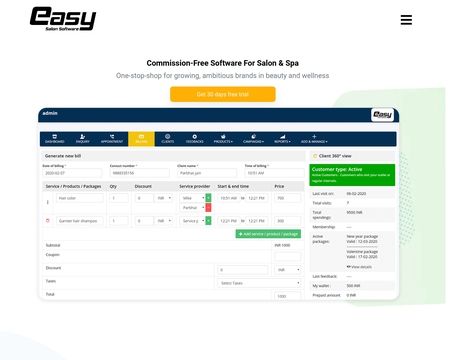Expand the Campaigns dropdown menu
The image size is (450, 360).
253,139
